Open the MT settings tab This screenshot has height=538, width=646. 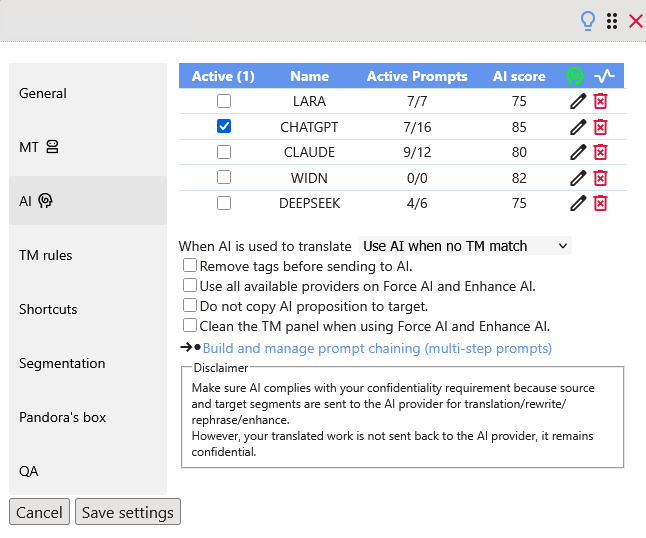point(88,147)
